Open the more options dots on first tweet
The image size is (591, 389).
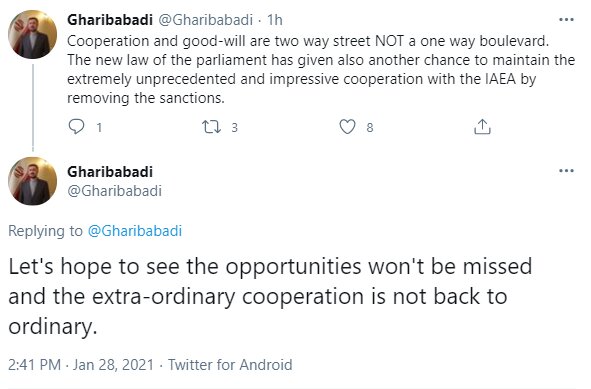566,20
